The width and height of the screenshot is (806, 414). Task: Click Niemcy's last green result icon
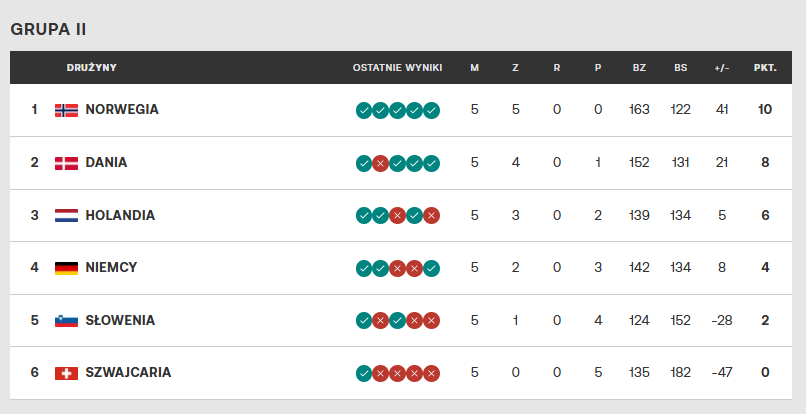(431, 268)
